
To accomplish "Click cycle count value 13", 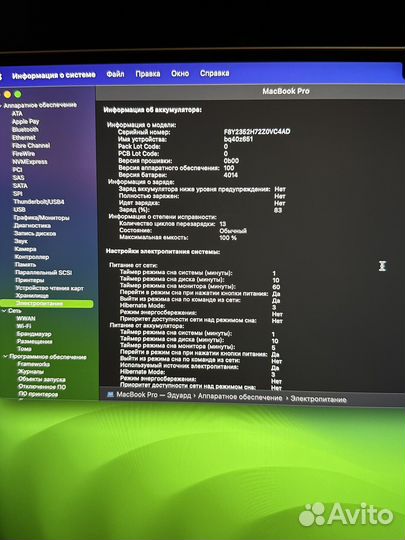I will coord(223,224).
